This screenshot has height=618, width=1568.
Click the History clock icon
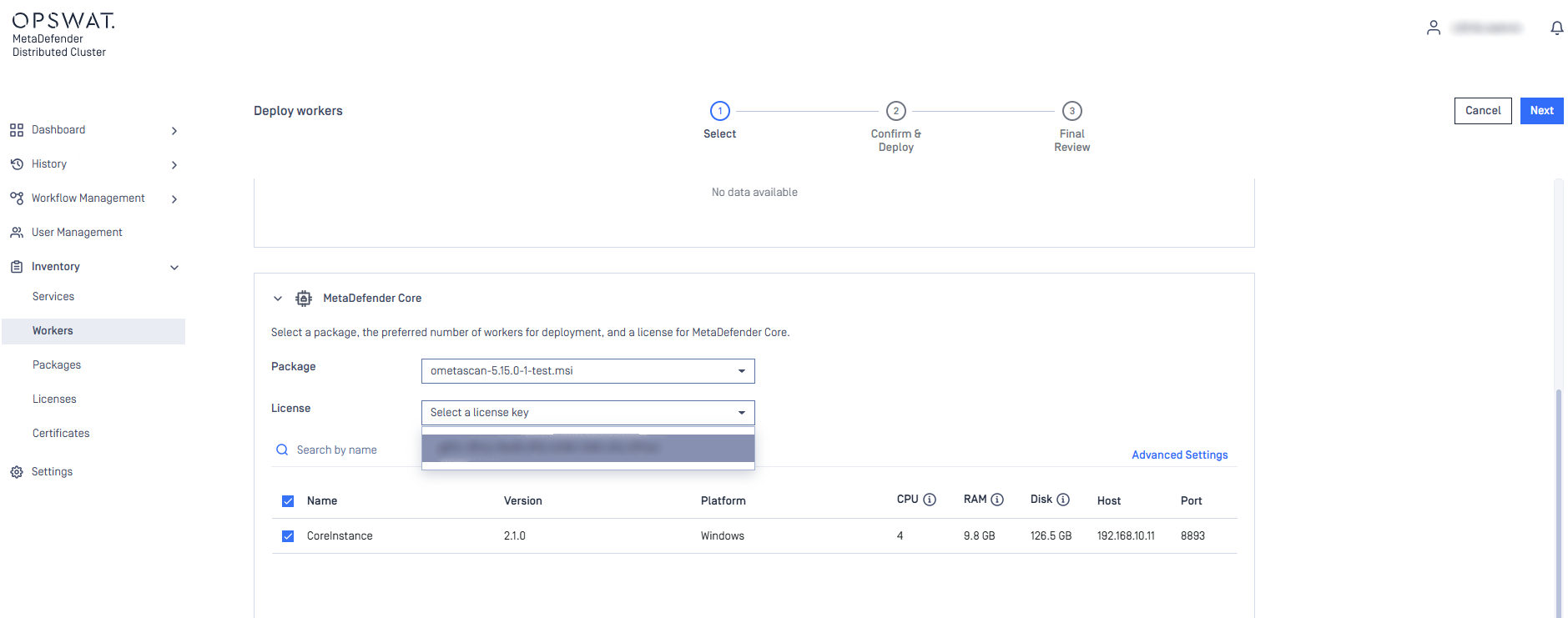[17, 164]
